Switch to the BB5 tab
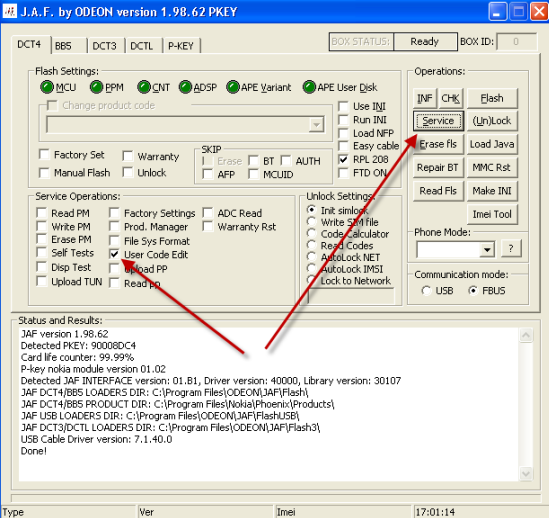Viewport: 549px width, 518px height. (x=69, y=46)
